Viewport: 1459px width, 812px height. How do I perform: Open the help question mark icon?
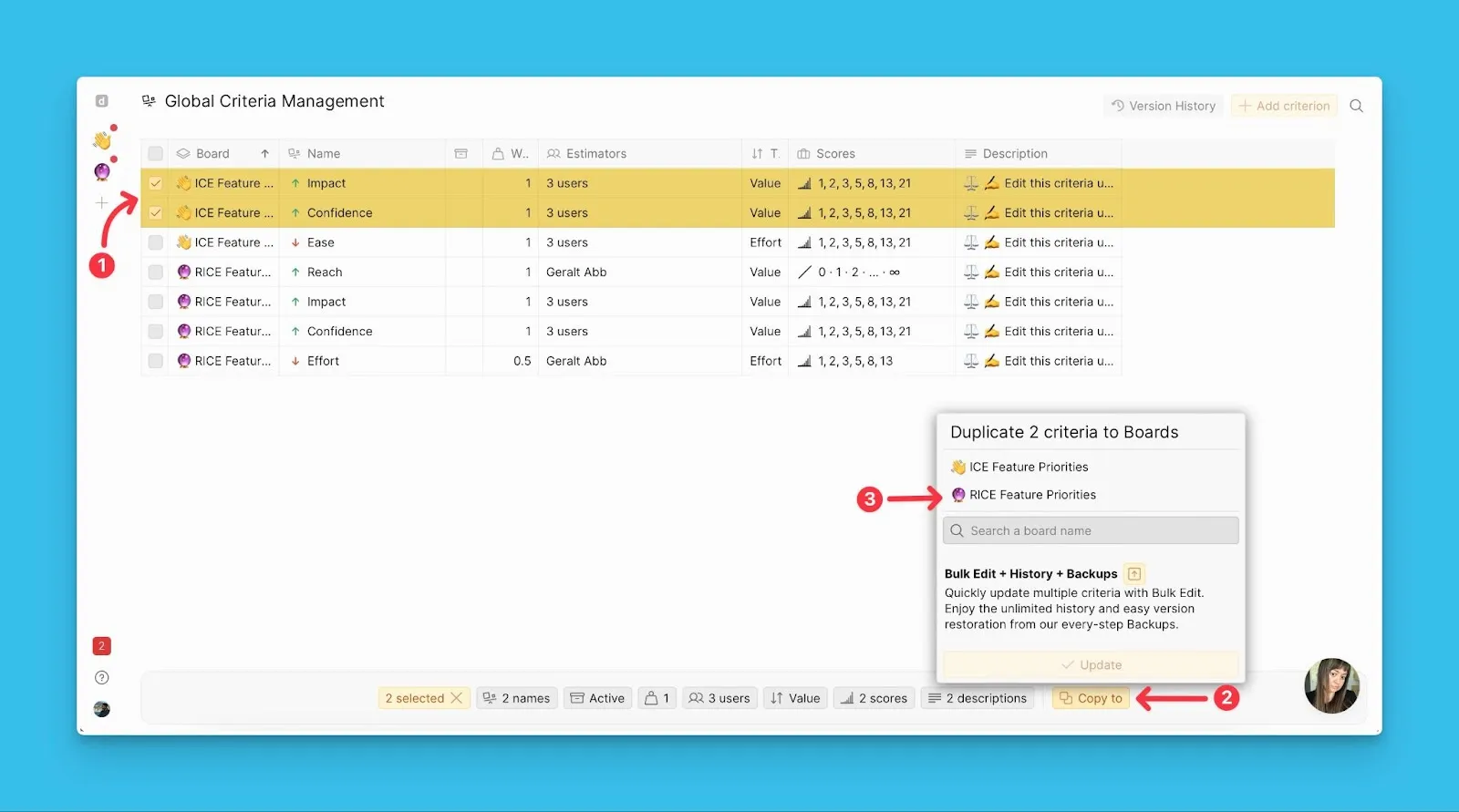[102, 677]
